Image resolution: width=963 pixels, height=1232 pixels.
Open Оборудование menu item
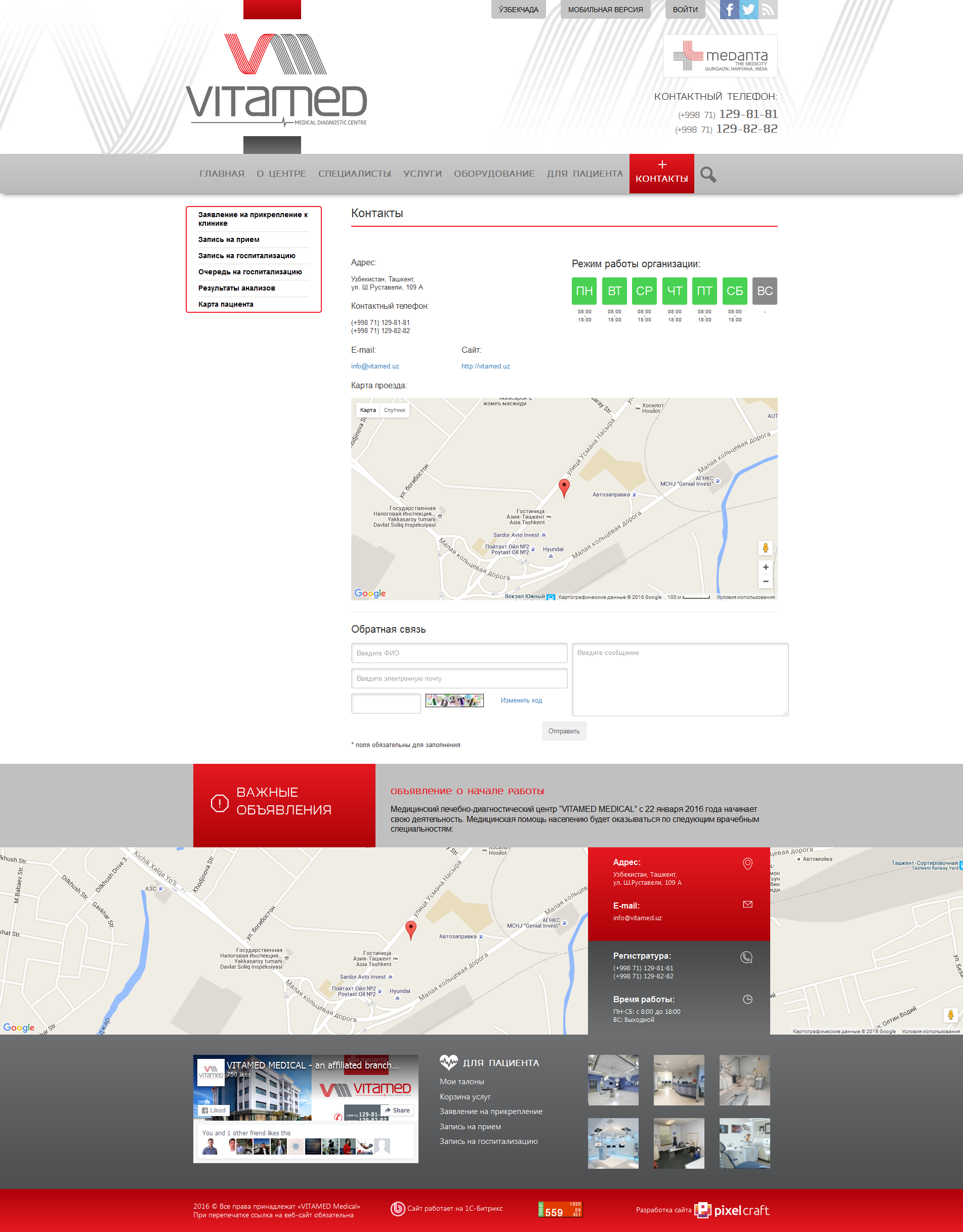pos(494,174)
